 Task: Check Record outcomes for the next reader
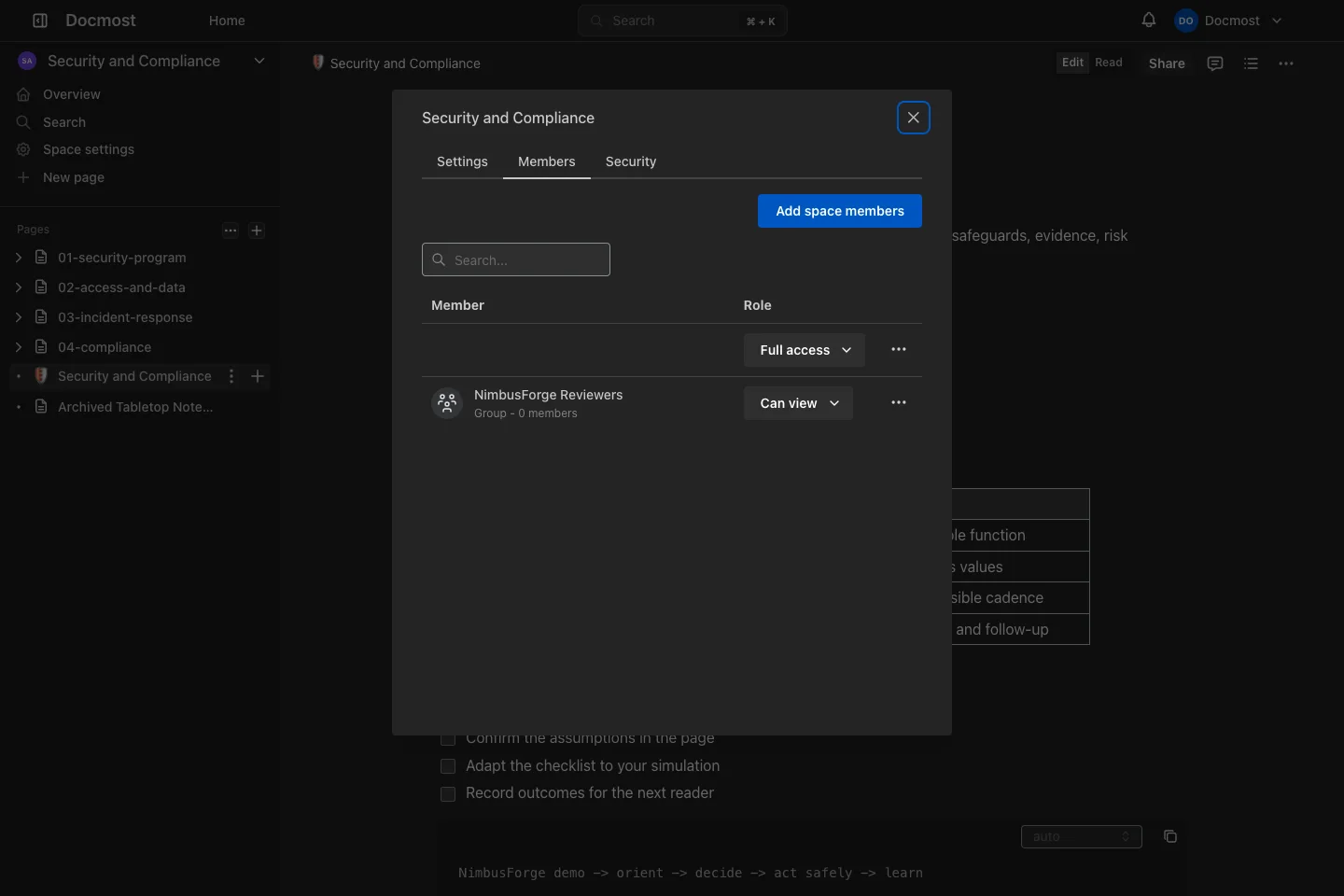(x=448, y=794)
